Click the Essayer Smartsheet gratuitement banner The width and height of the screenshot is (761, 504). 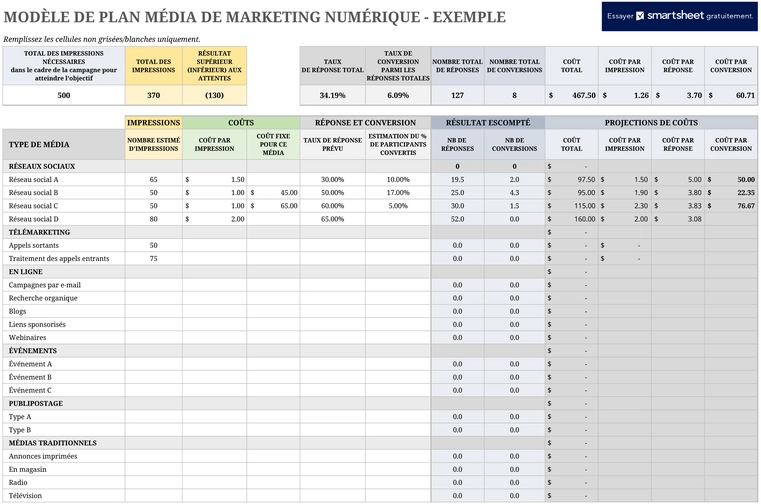[x=679, y=16]
